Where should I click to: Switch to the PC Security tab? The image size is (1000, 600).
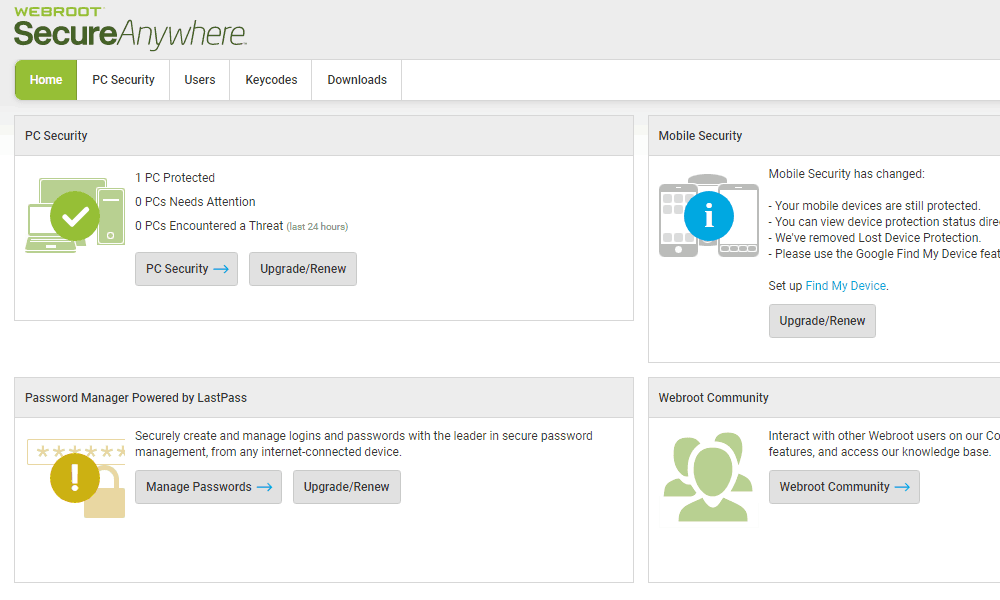tap(123, 80)
